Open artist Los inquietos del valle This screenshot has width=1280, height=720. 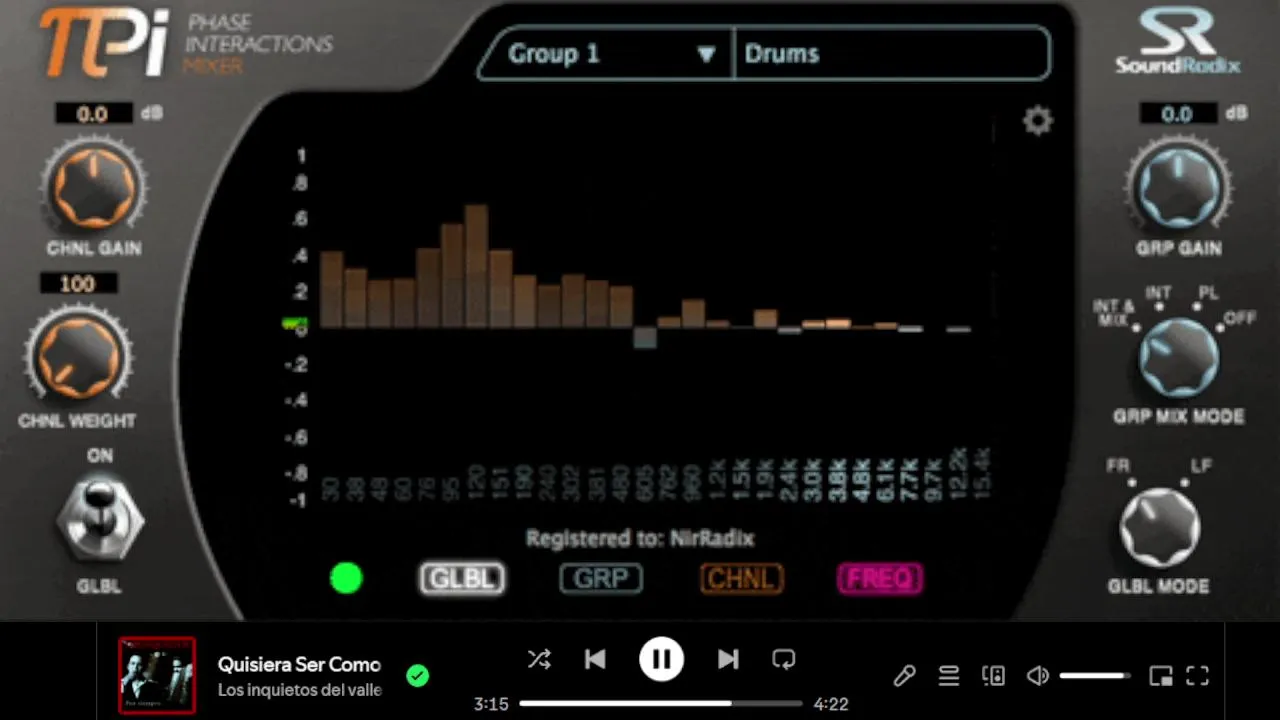click(x=299, y=690)
